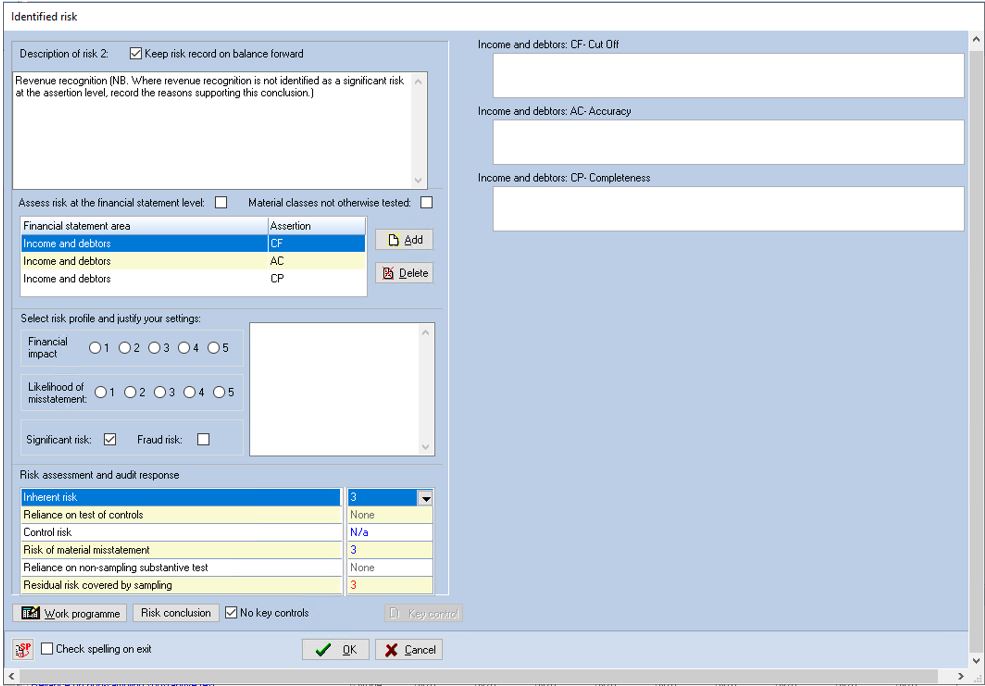Screen dimensions: 985x686
Task: Select the Inherent risk row
Action: [x=181, y=497]
